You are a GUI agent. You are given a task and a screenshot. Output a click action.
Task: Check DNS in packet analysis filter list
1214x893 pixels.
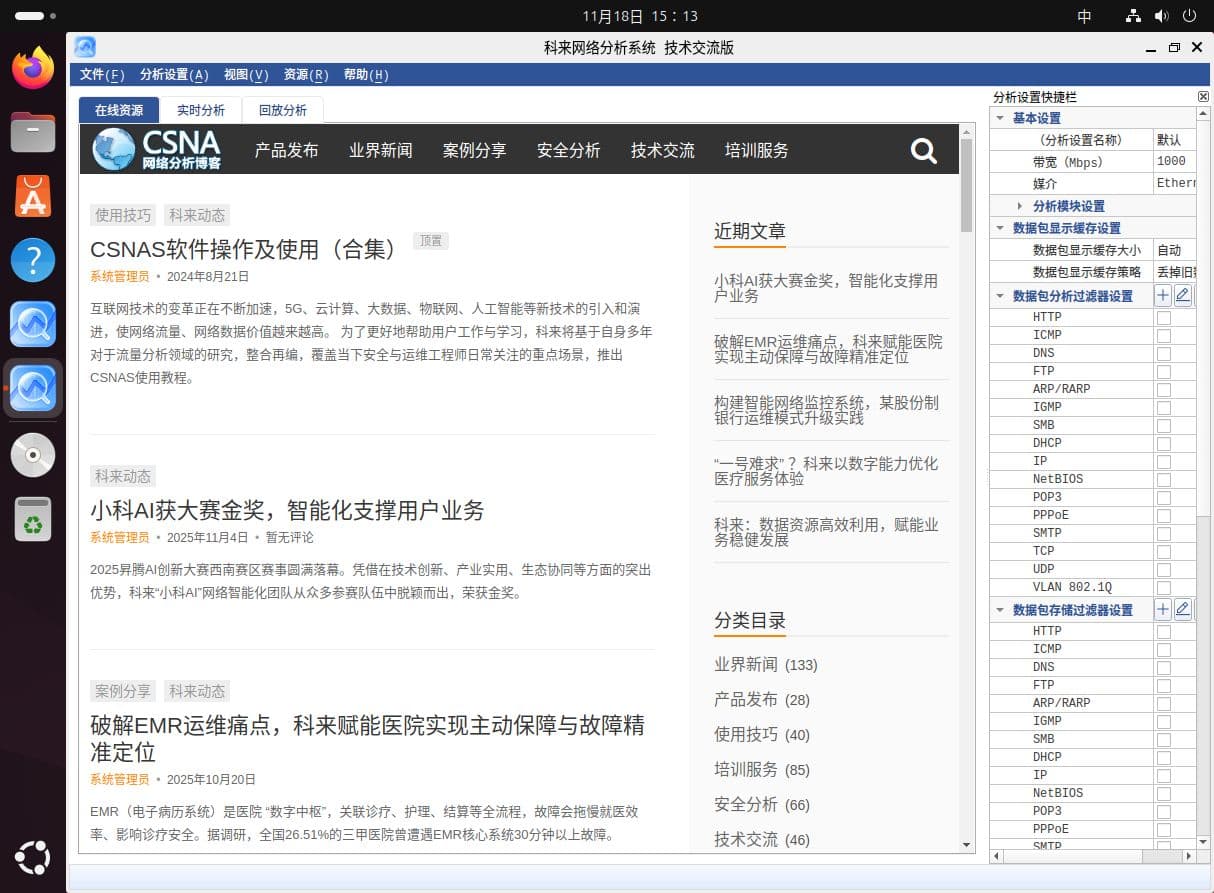point(1163,353)
